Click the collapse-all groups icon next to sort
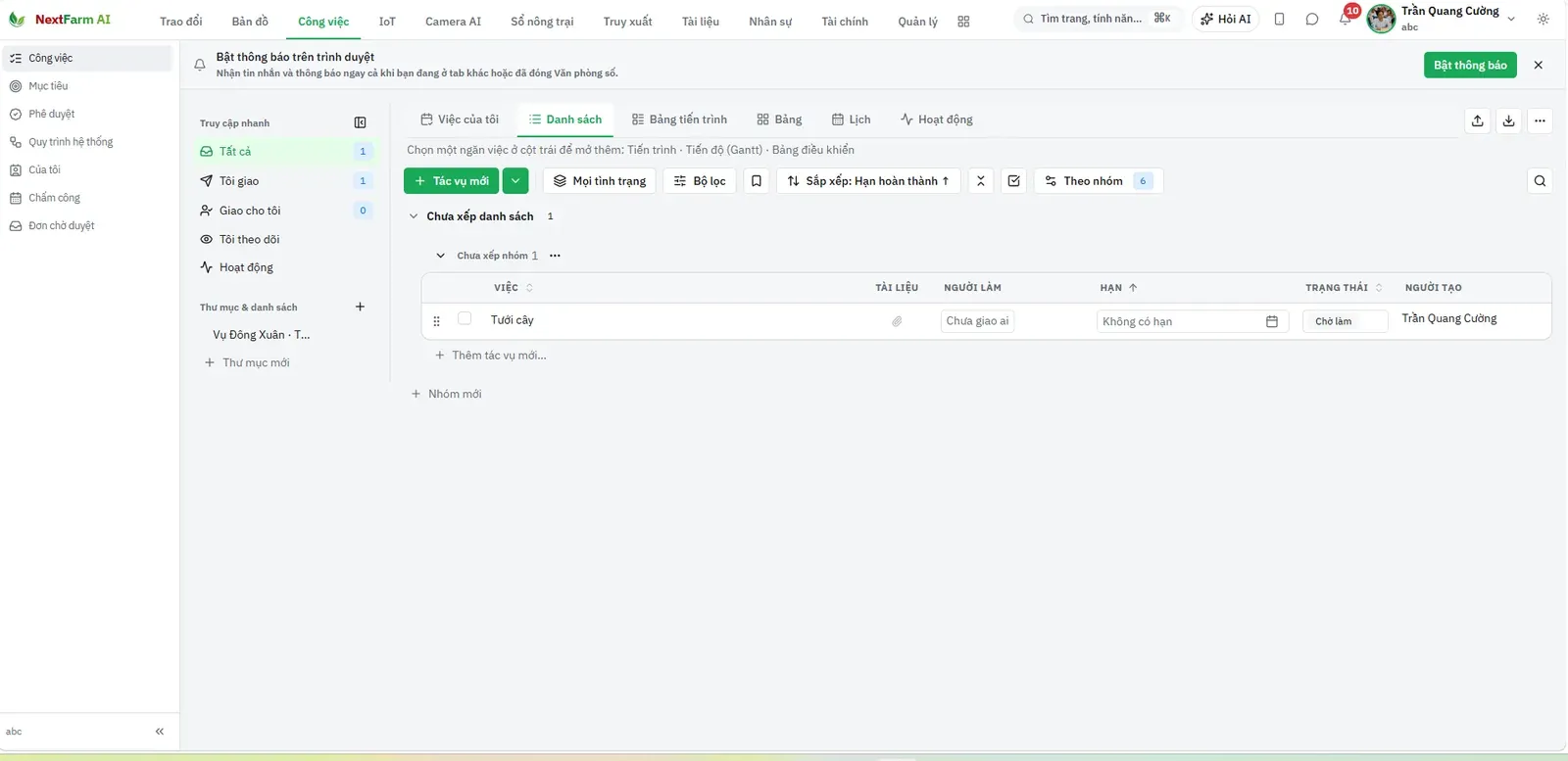The image size is (1568, 761). click(981, 180)
